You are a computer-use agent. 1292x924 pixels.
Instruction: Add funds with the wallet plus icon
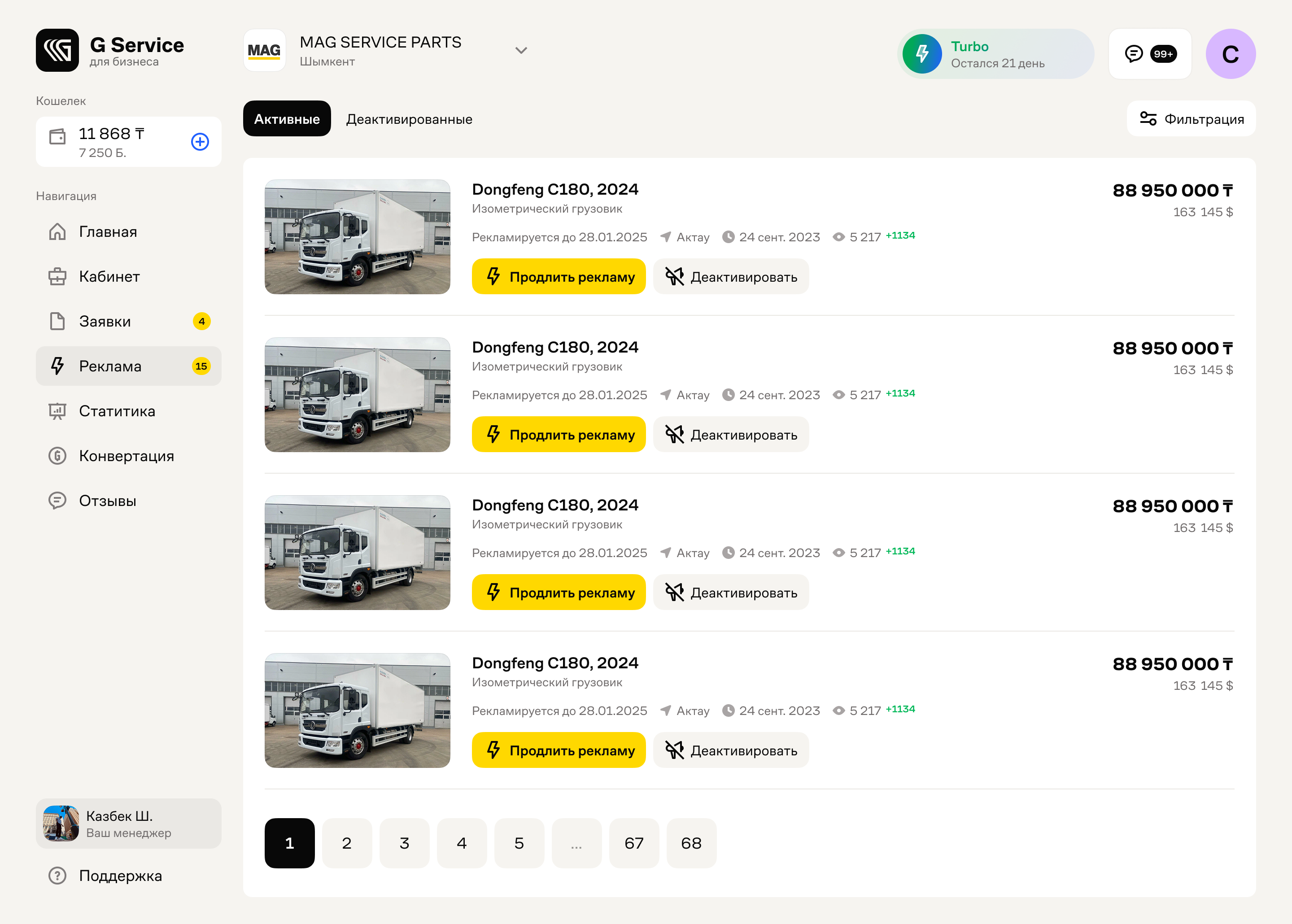[200, 142]
